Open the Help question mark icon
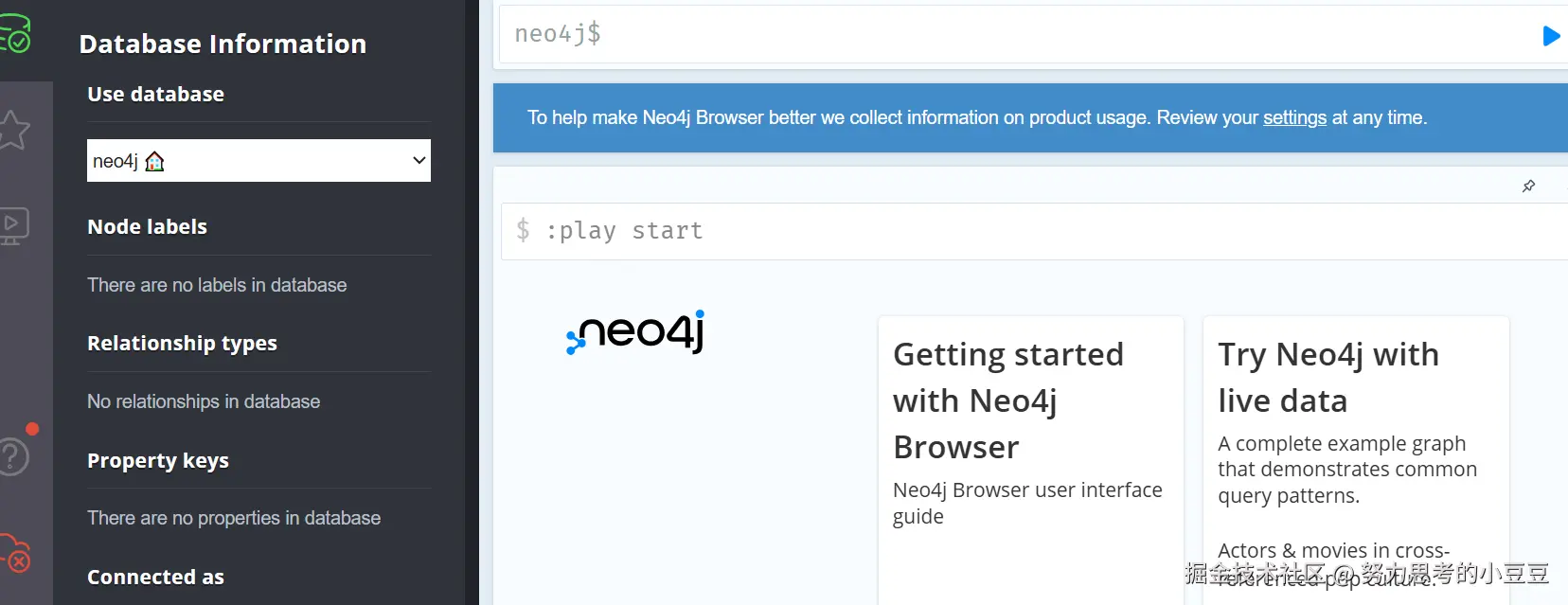The width and height of the screenshot is (1568, 605). click(13, 455)
